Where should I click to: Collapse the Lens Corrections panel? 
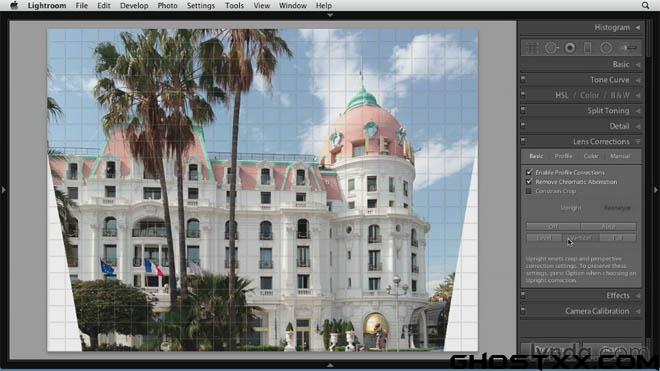pos(638,142)
